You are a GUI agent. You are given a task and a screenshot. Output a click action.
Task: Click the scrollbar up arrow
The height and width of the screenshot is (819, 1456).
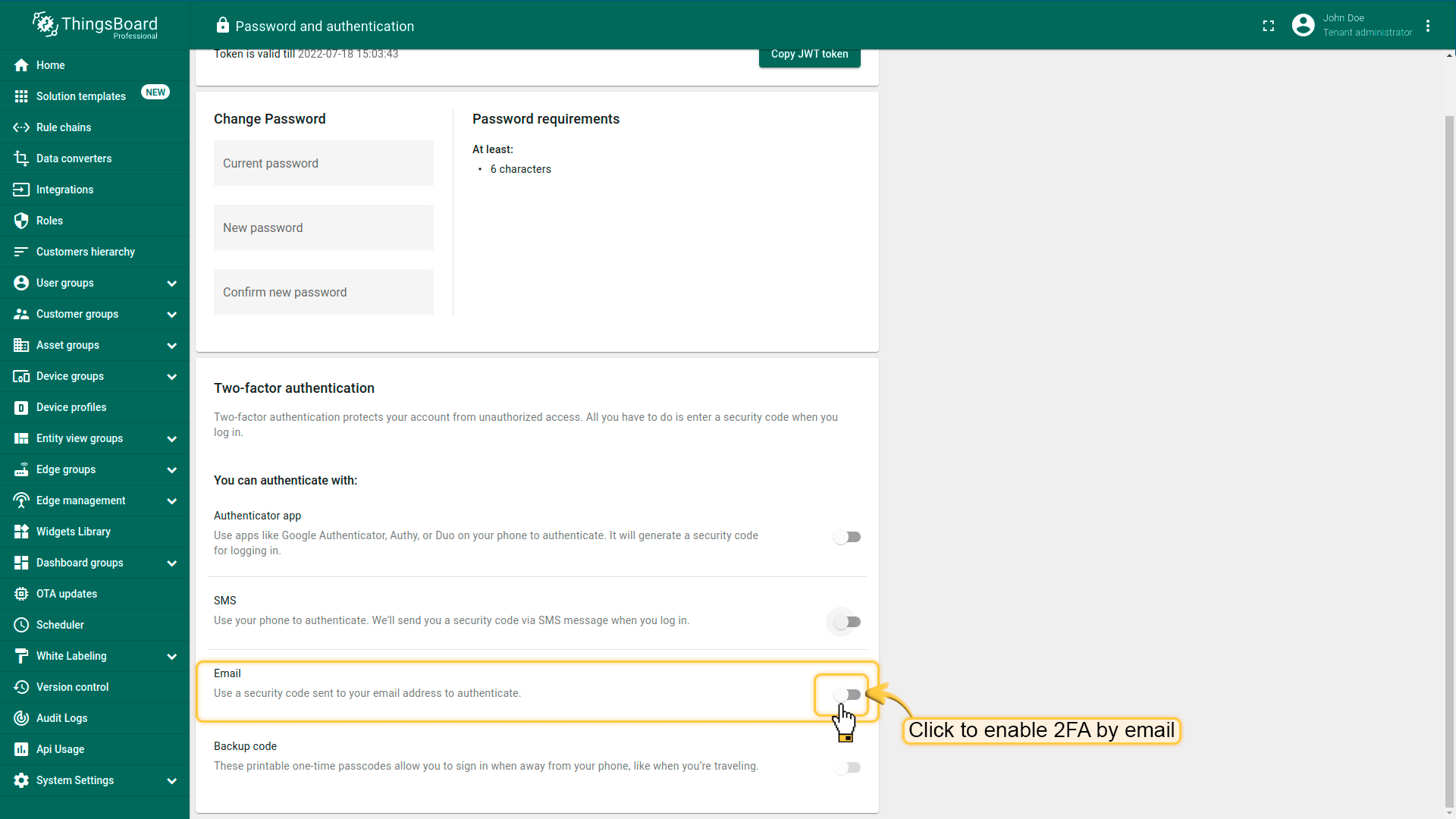pyautogui.click(x=1449, y=55)
